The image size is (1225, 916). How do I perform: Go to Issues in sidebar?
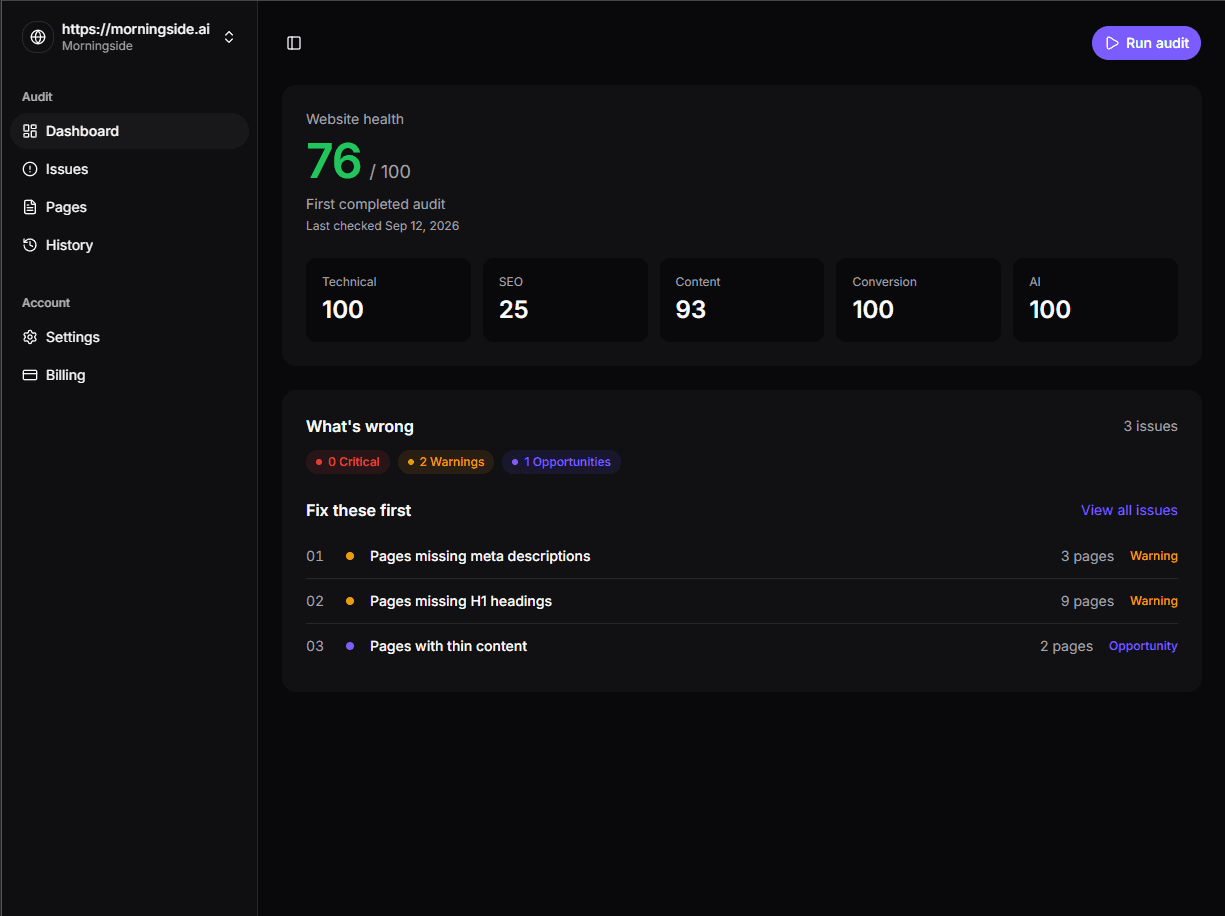(129, 169)
